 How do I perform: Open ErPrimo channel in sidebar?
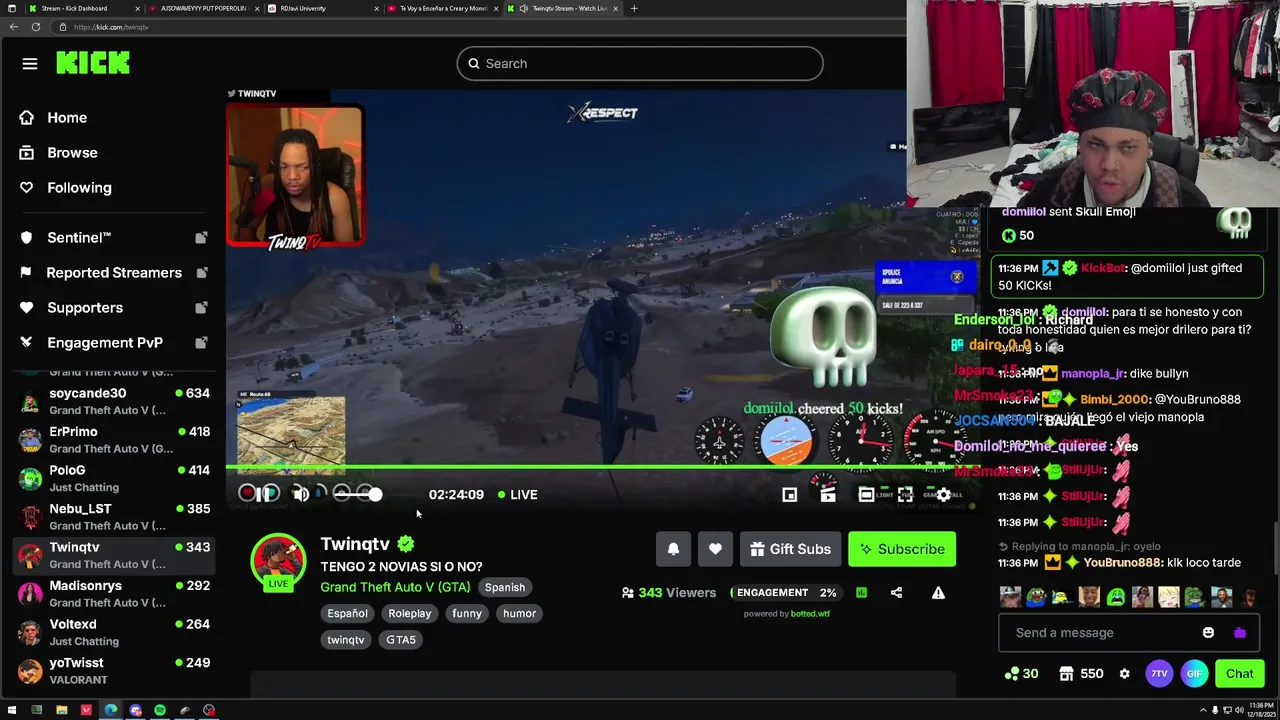point(114,440)
